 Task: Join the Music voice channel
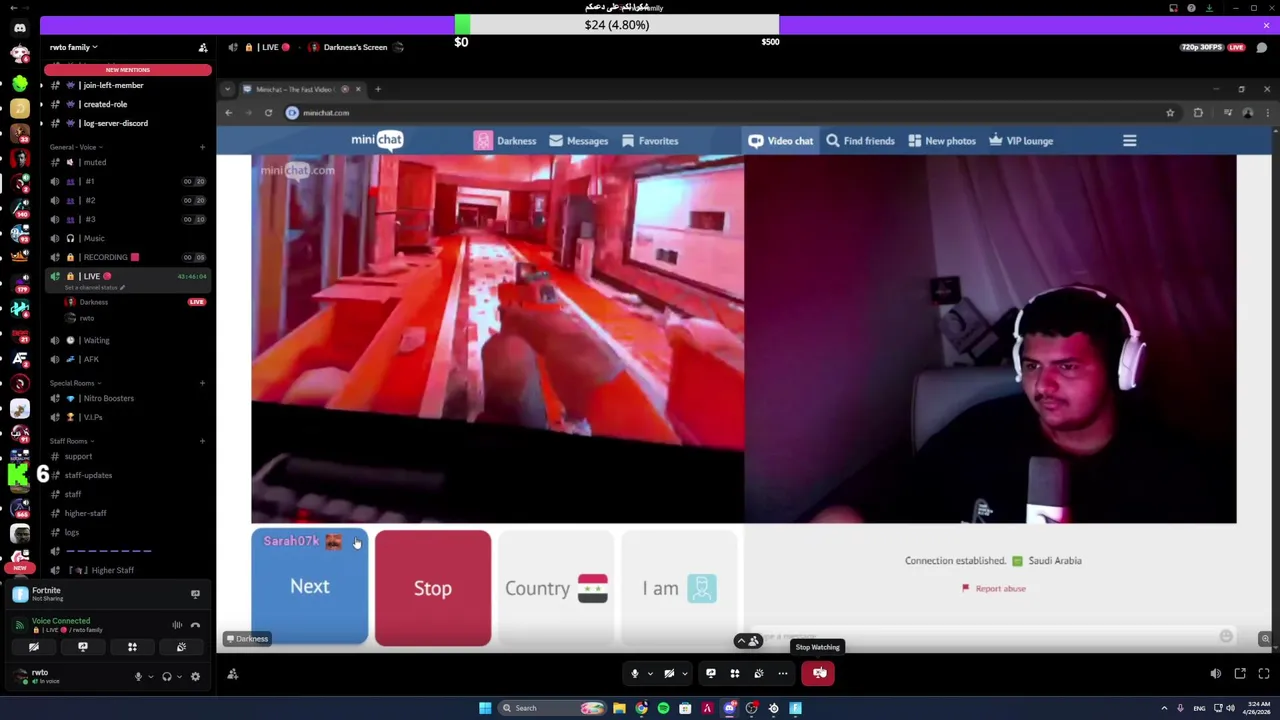coord(127,238)
